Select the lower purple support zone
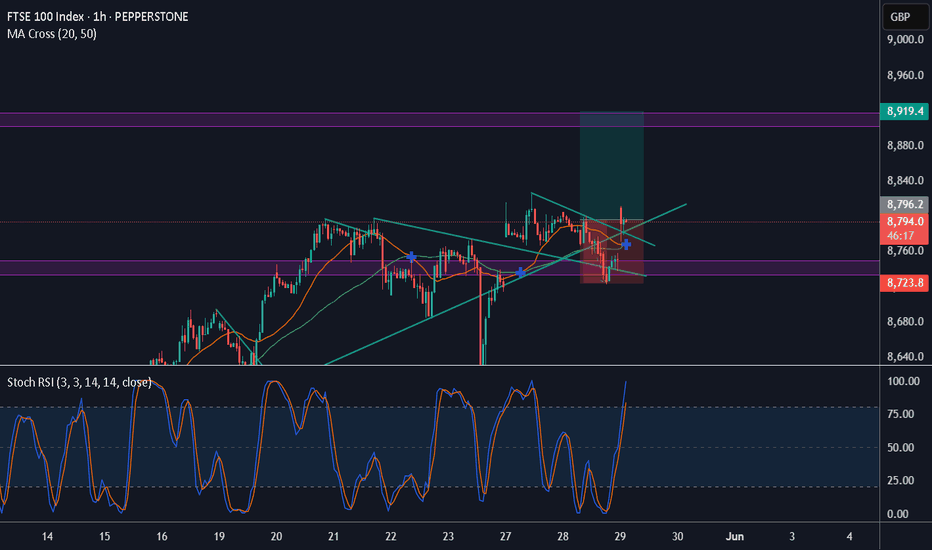Screen dimensions: 932x550 coord(439,268)
